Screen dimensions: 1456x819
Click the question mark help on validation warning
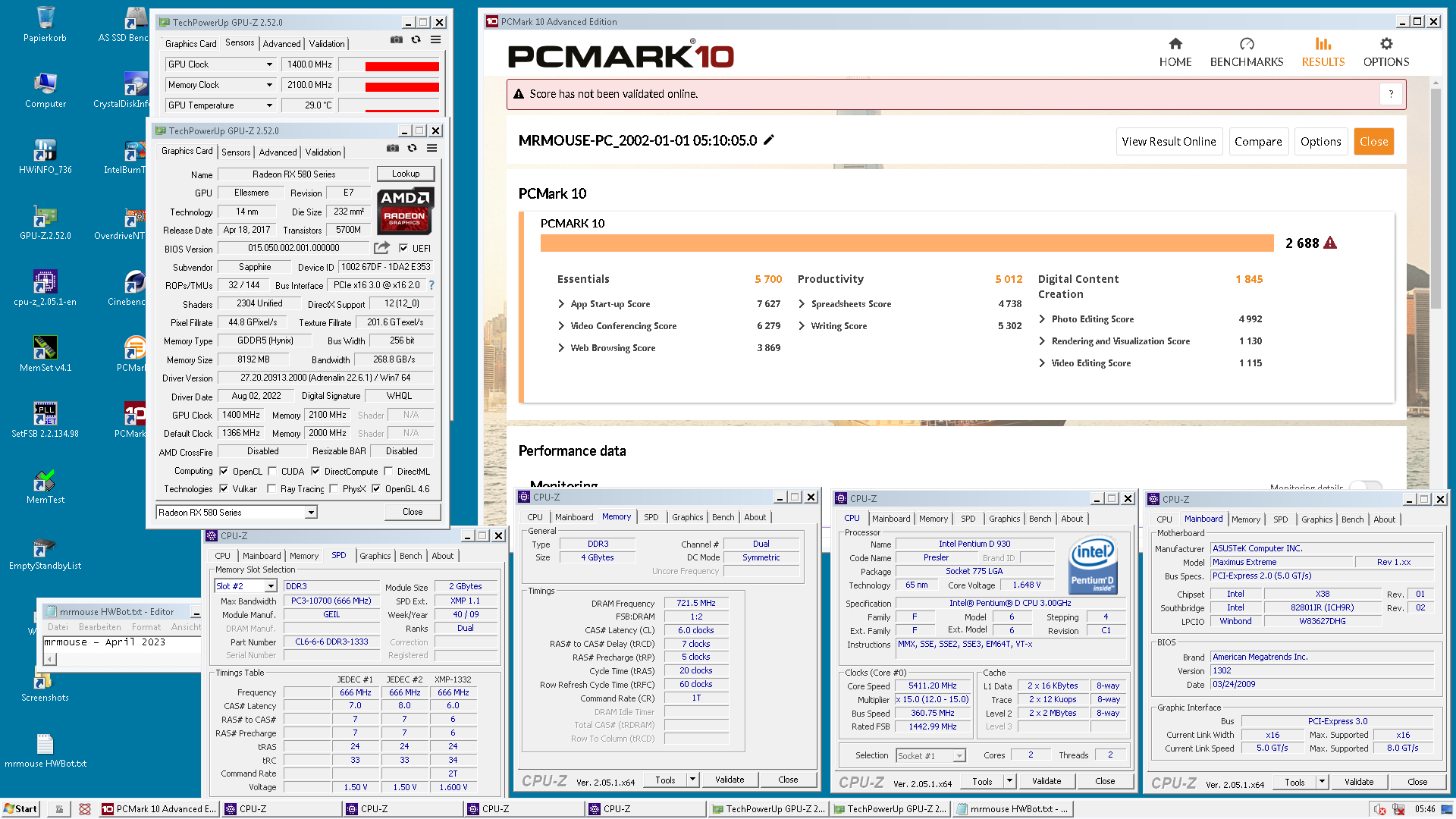(1391, 94)
